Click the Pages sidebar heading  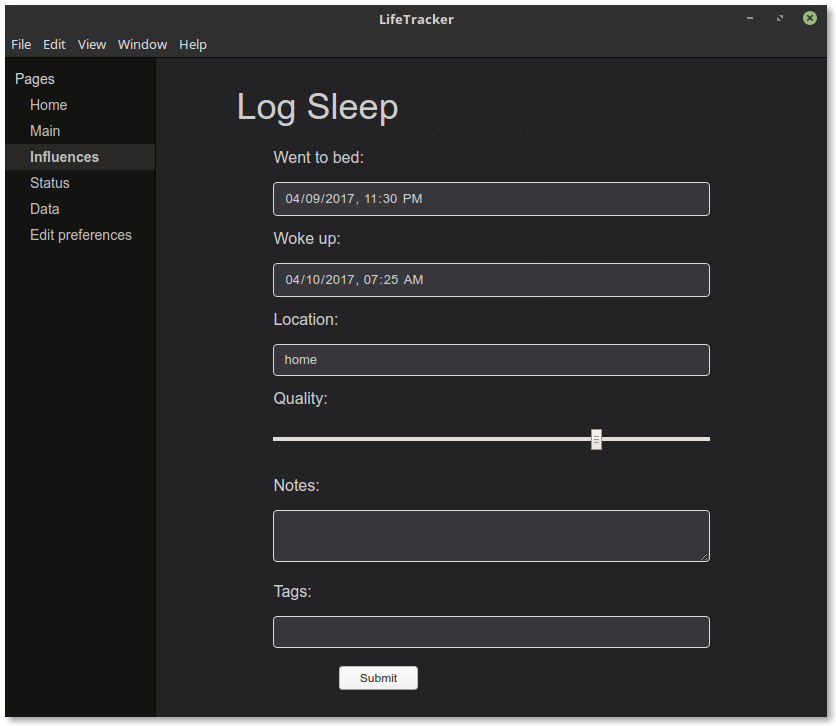(x=35, y=79)
